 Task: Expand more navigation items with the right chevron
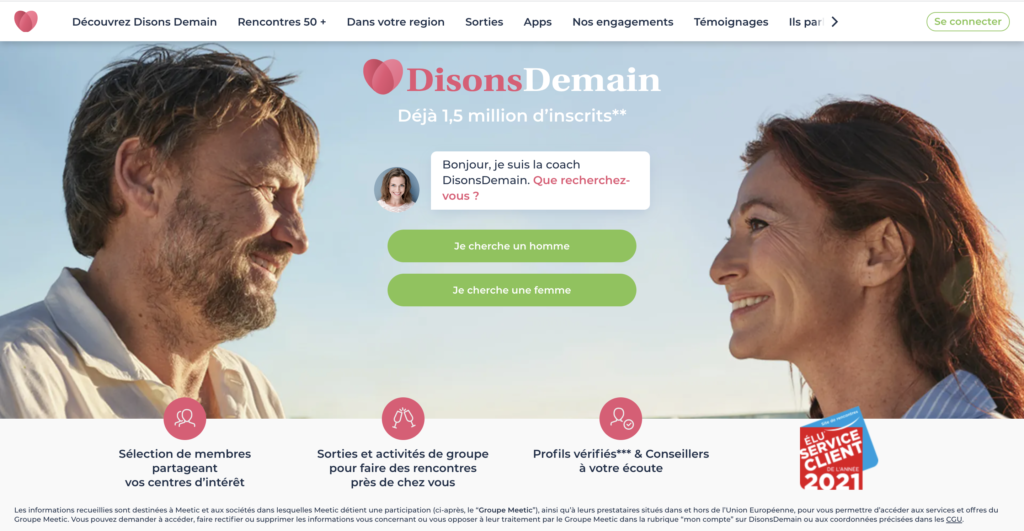click(x=835, y=22)
